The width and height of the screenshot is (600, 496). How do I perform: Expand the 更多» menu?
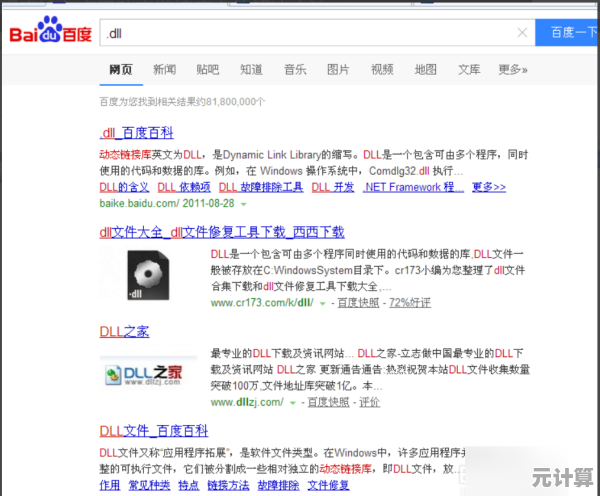coord(513,70)
